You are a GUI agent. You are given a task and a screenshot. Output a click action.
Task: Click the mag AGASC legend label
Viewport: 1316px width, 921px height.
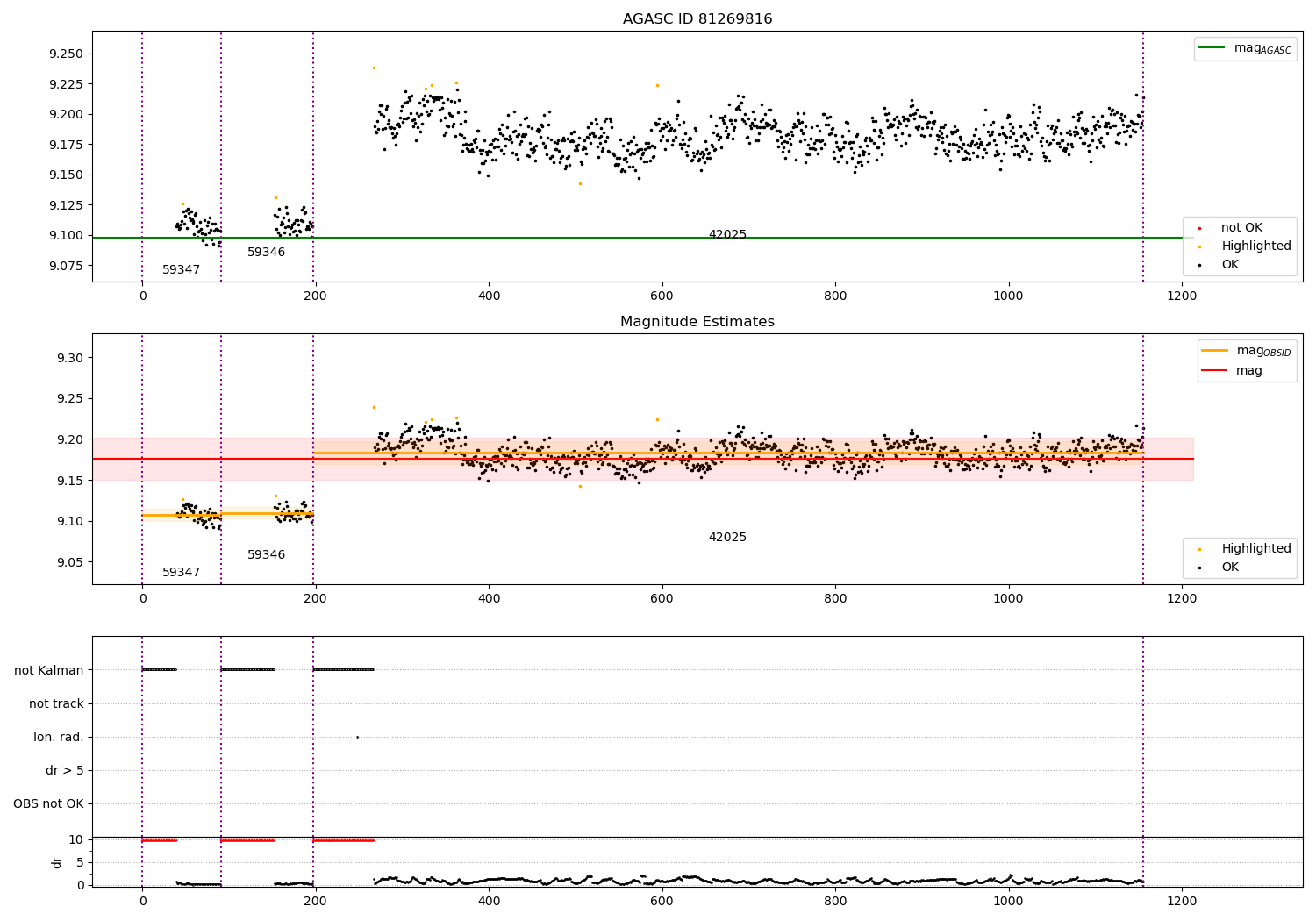pos(1262,48)
